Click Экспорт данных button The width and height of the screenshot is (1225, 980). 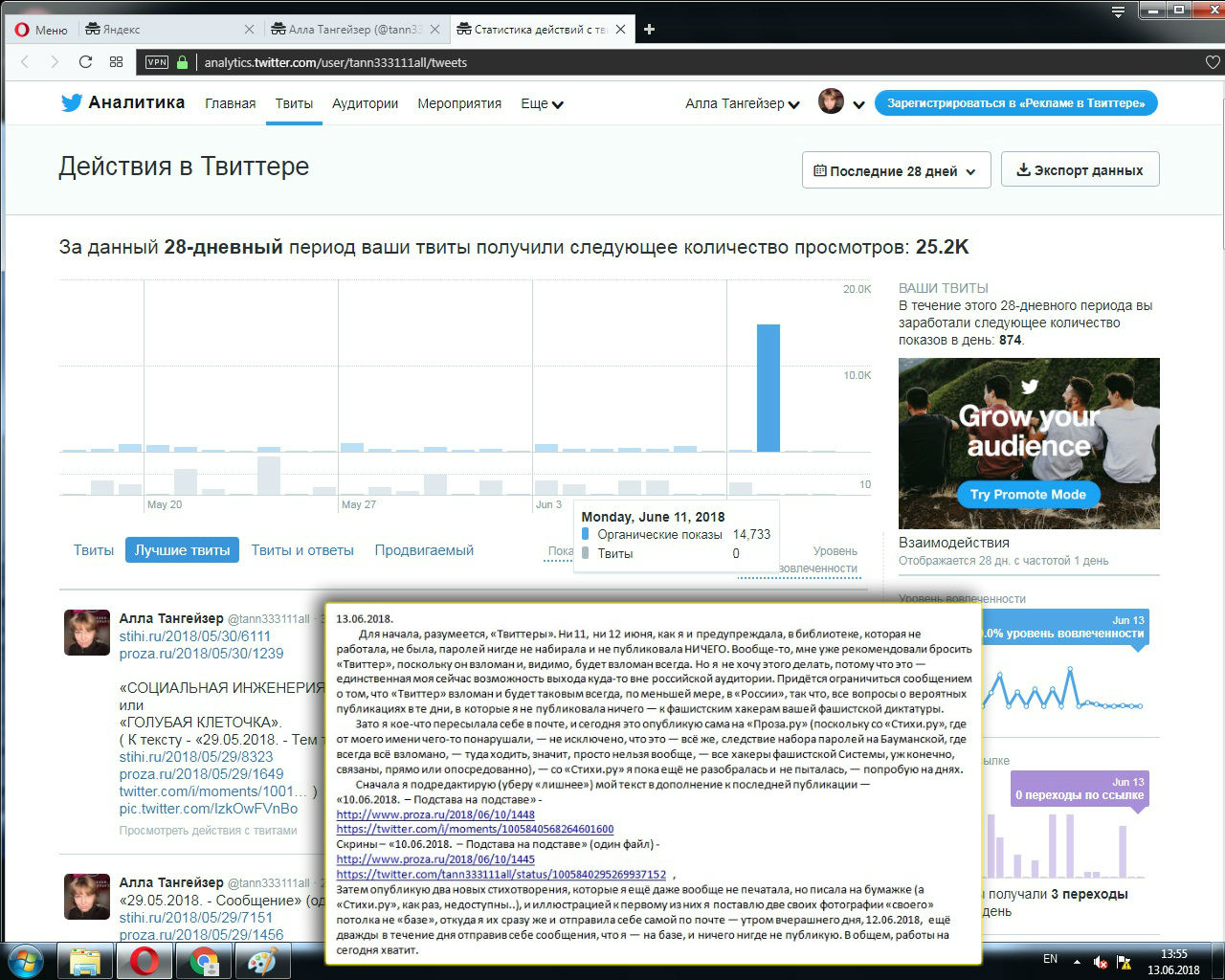coord(1080,169)
